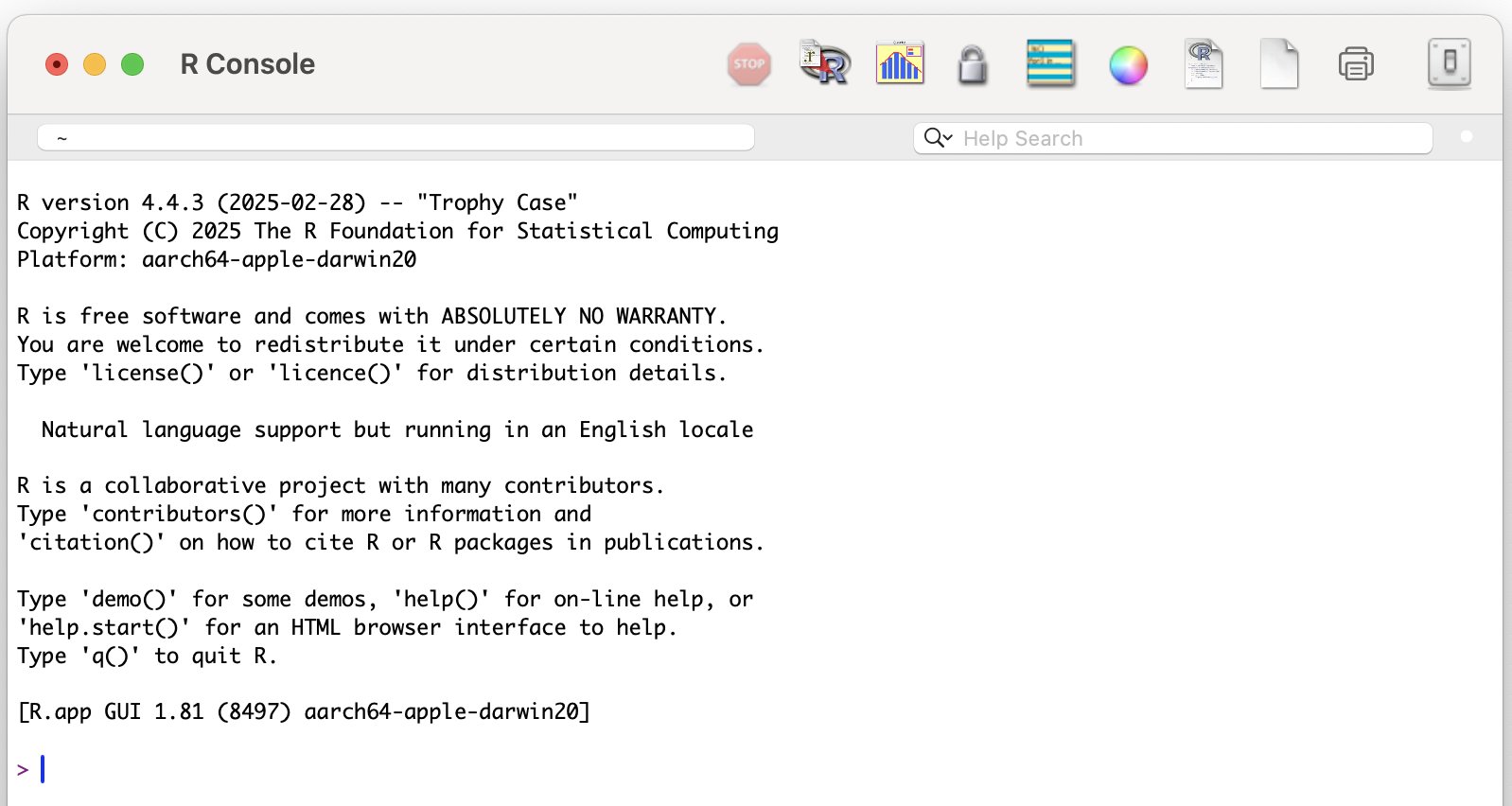Create a new blank document icon
The width and height of the screenshot is (1512, 806).
[x=1279, y=64]
